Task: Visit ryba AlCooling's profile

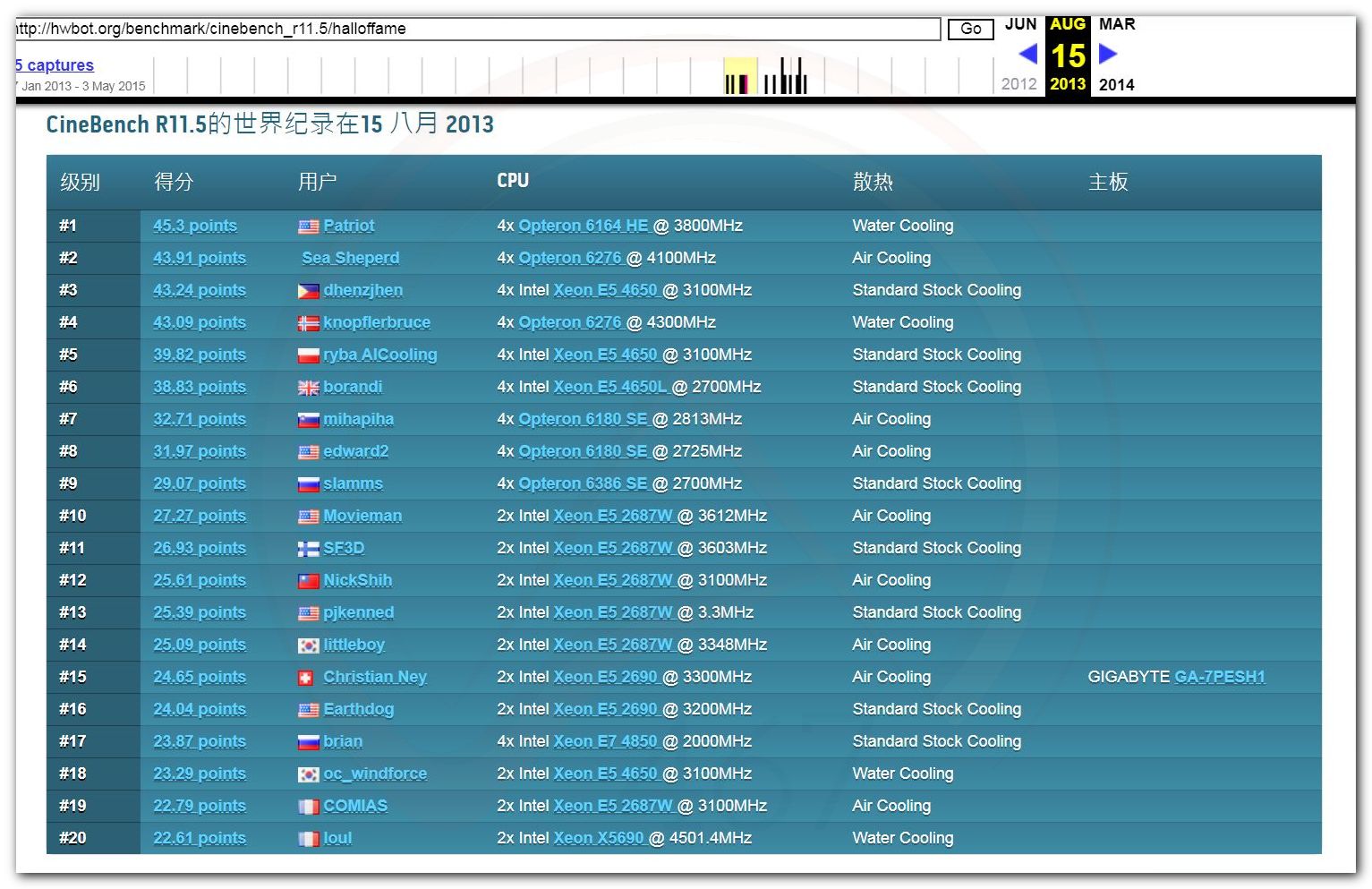Action: coord(380,355)
